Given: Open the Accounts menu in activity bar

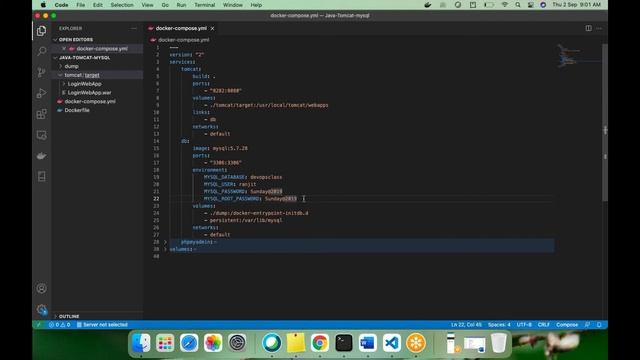Looking at the screenshot, I should coord(41,288).
